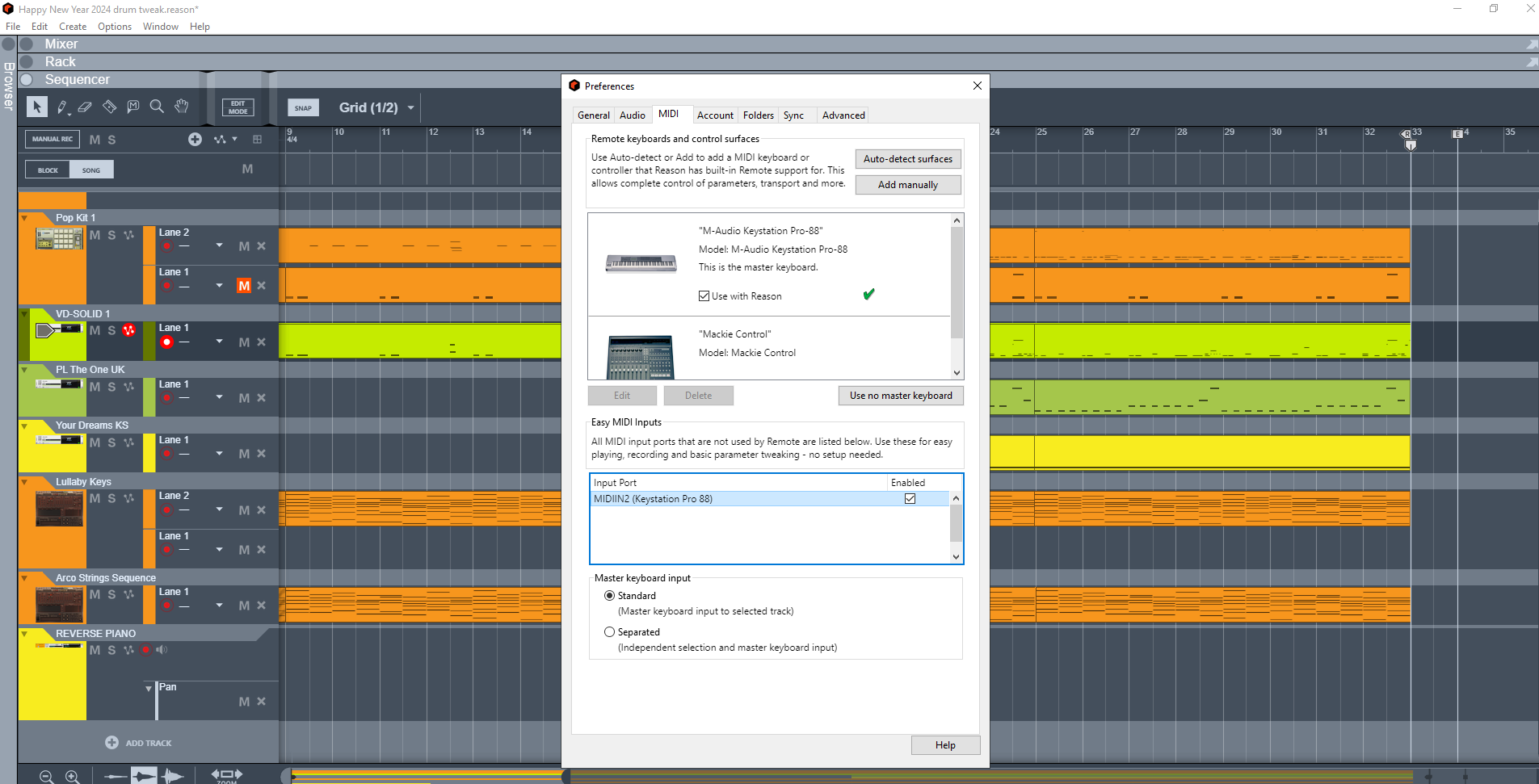Image resolution: width=1539 pixels, height=784 pixels.
Task: Toggle record enable on VD-SOLID 1 Lane 1
Action: [x=166, y=342]
